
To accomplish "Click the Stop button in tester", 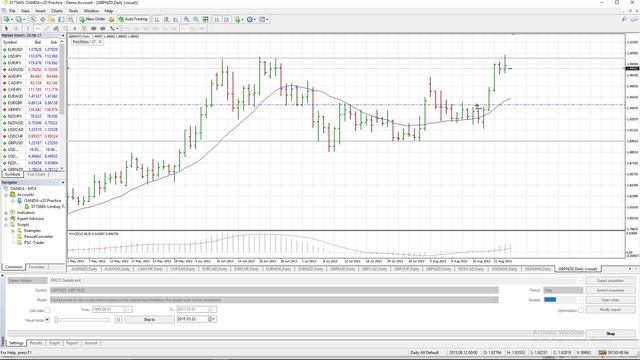I will [610, 334].
